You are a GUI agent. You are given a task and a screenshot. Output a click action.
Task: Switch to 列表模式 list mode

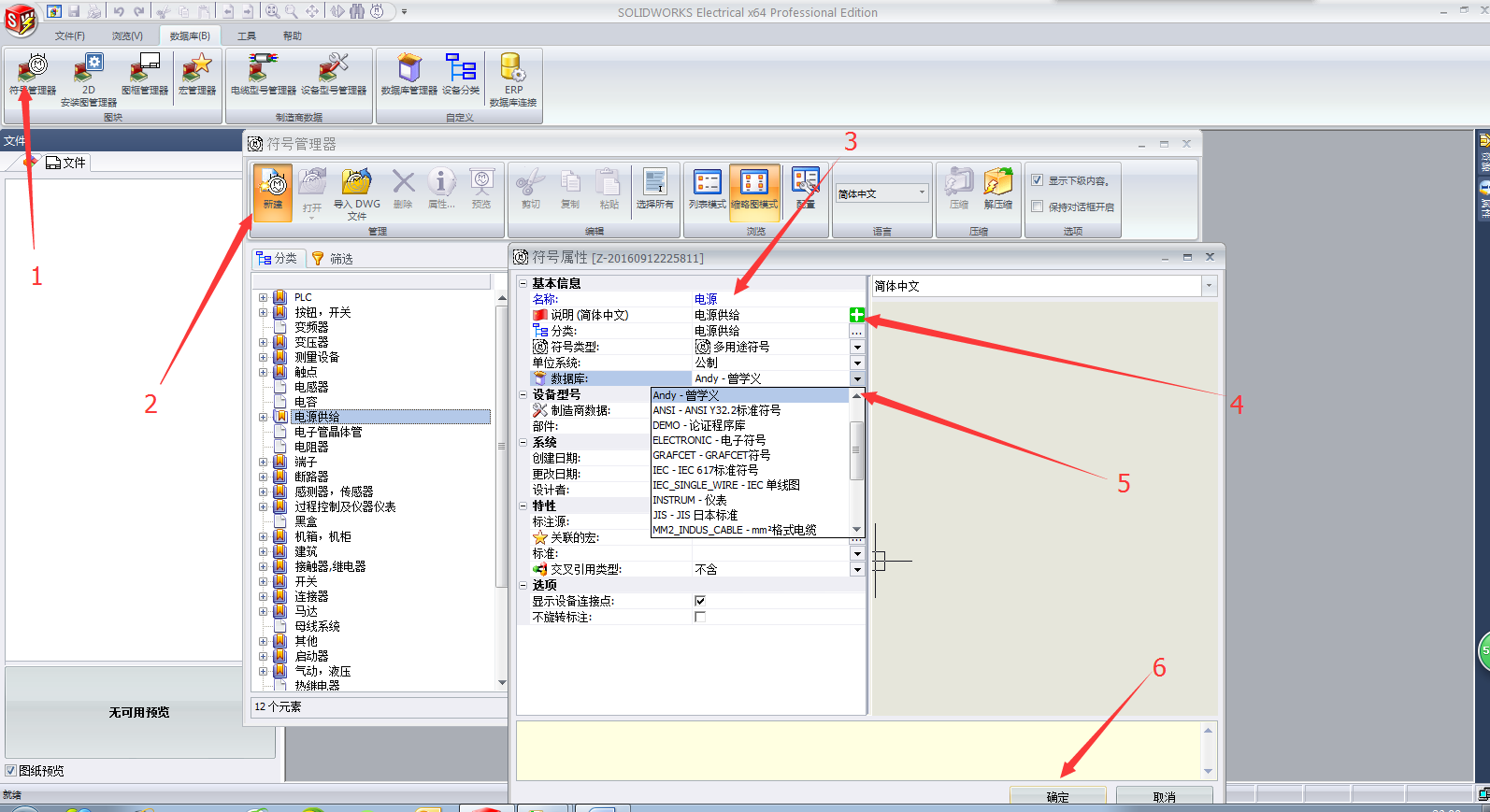(708, 190)
